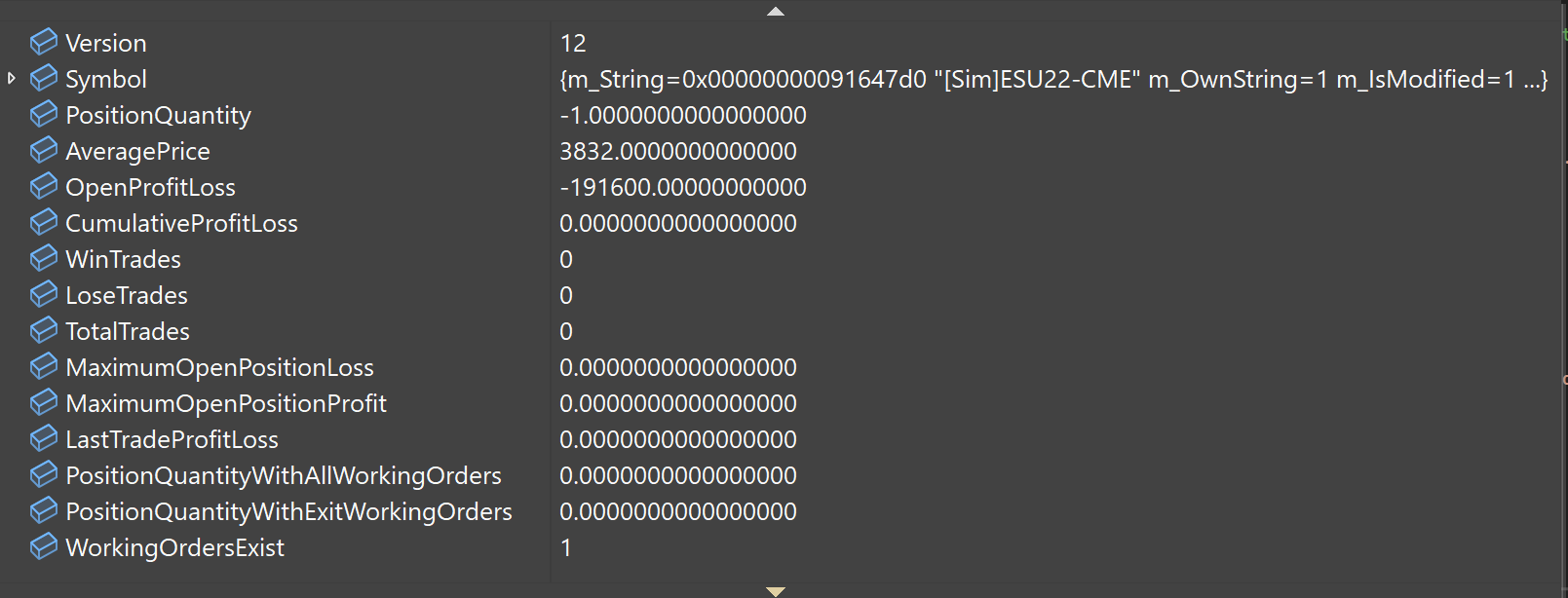
Task: Click the field icon beside Version
Action: click(44, 42)
